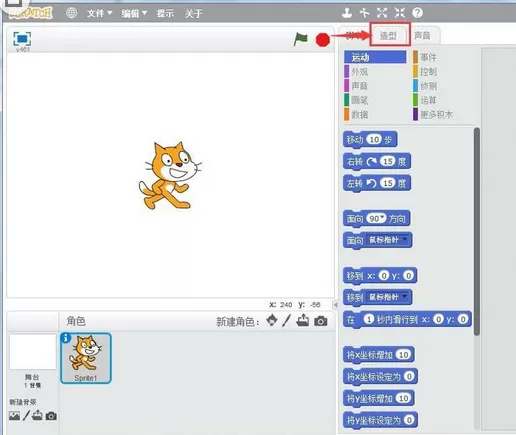Click the red stop sign button
516x435 pixels.
coord(323,40)
